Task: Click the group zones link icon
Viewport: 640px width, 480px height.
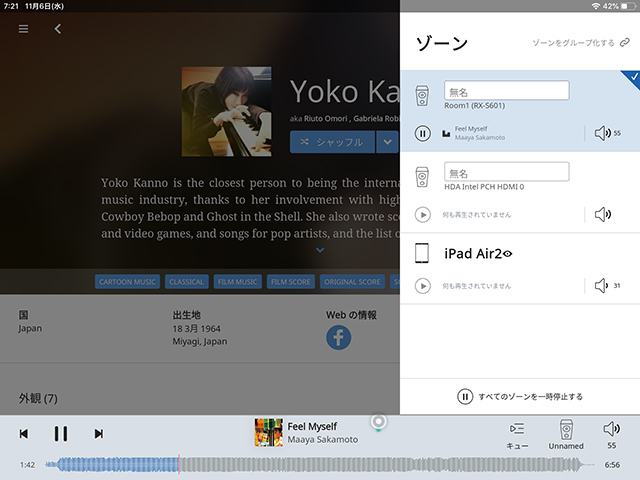Action: [x=624, y=42]
